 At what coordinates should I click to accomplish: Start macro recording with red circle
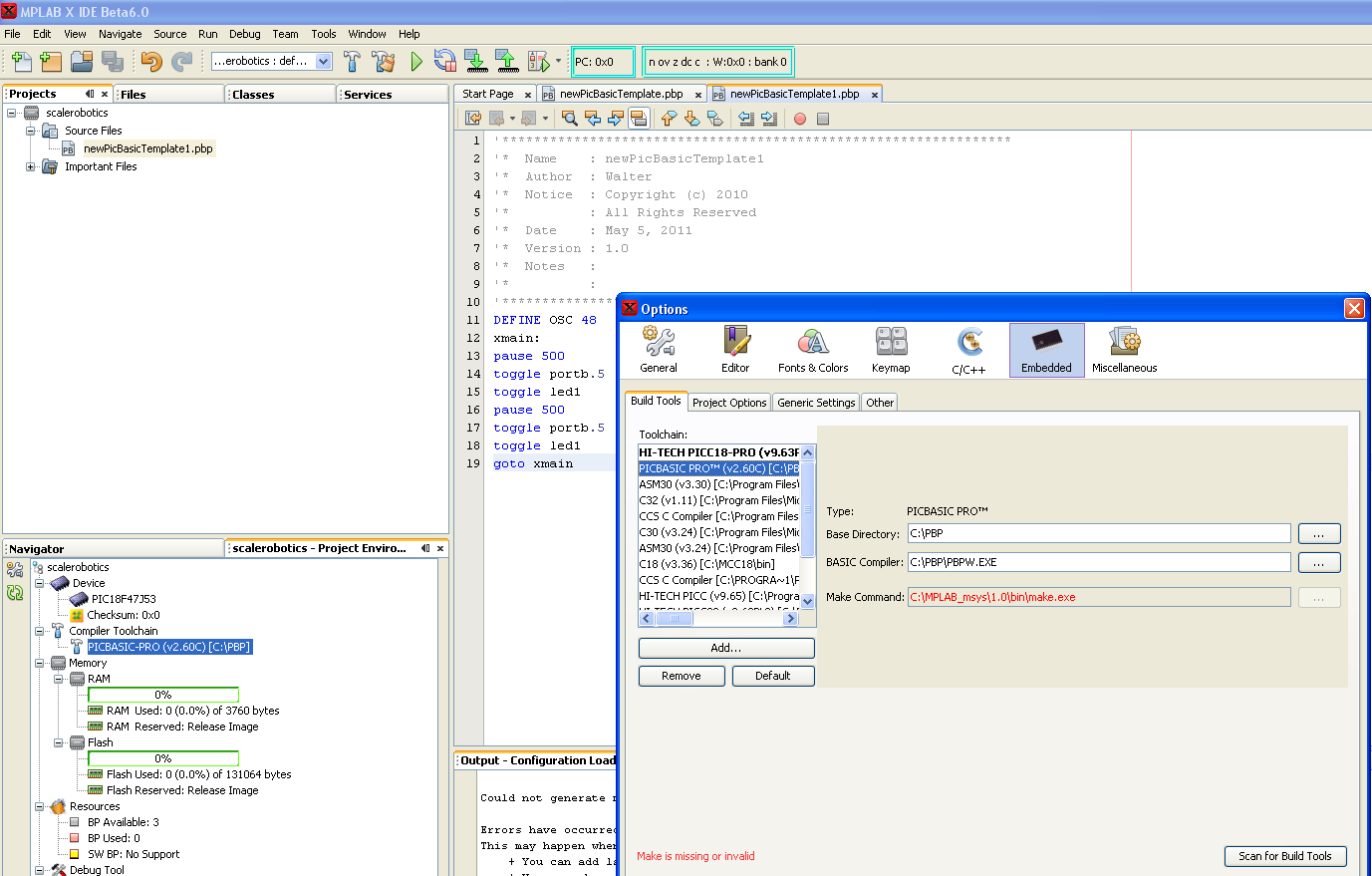tap(800, 119)
